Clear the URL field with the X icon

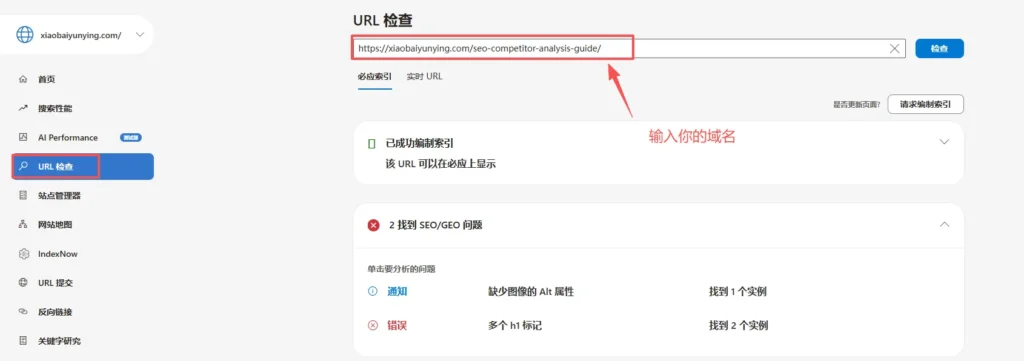895,48
